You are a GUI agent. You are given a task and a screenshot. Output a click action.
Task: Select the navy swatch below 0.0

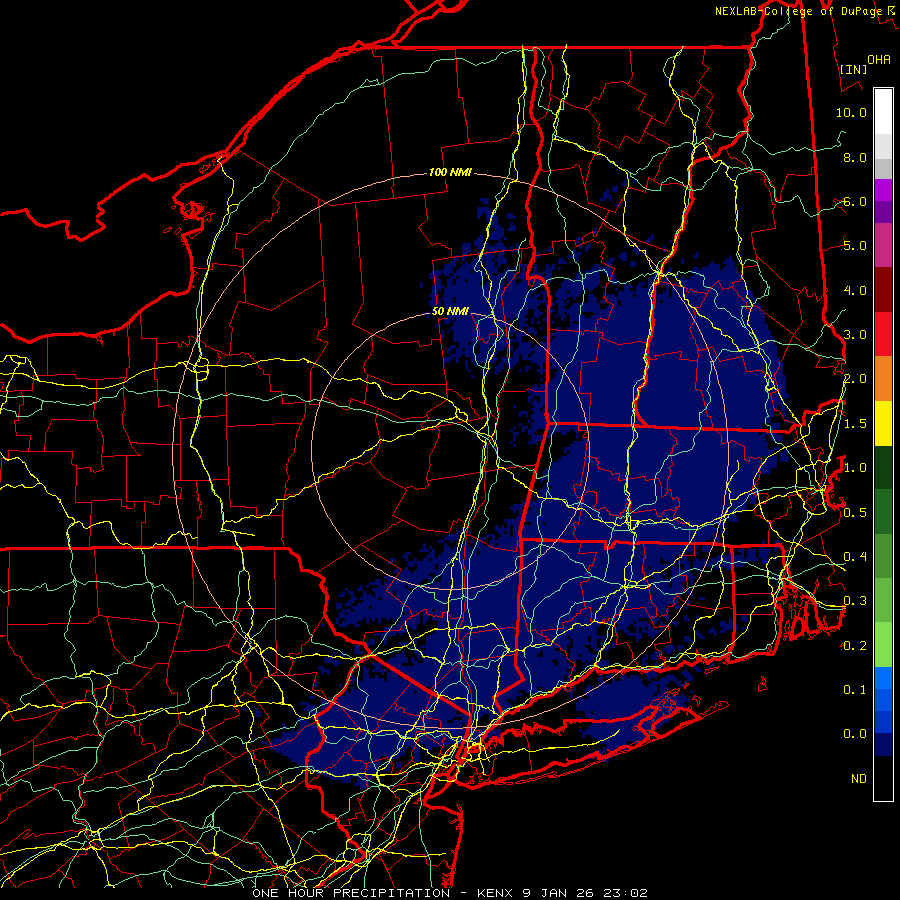(883, 744)
